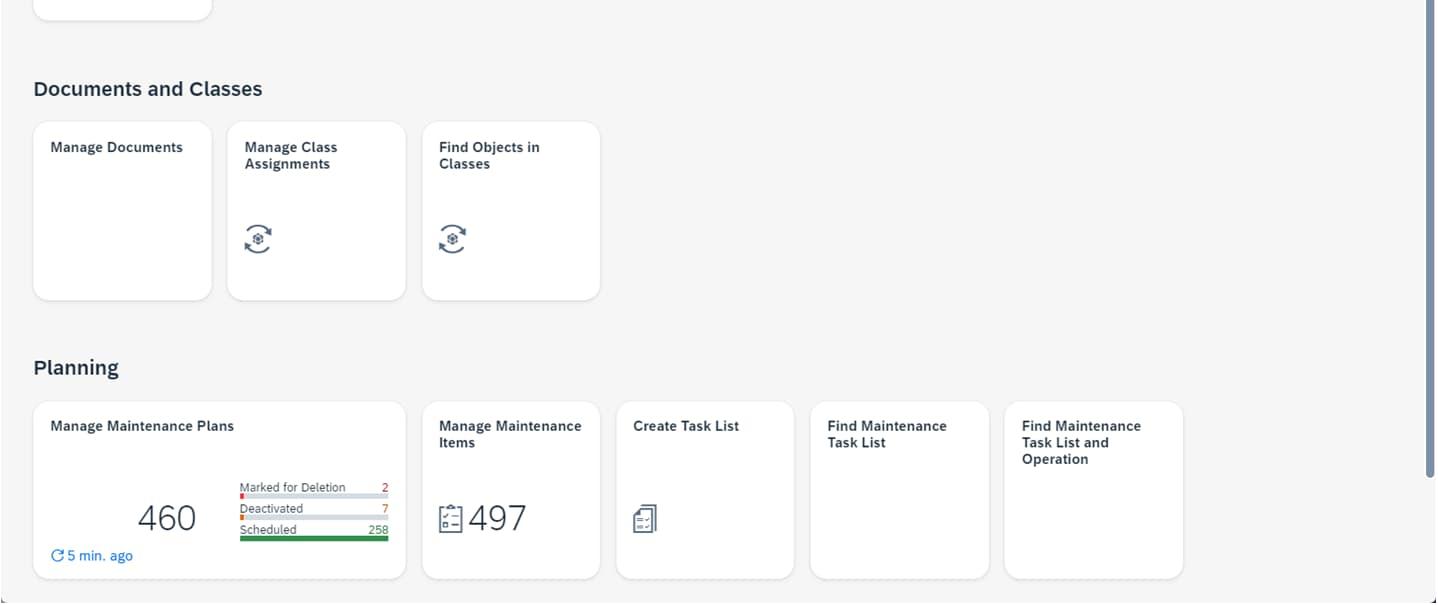Click the Planning section heading

point(76,368)
